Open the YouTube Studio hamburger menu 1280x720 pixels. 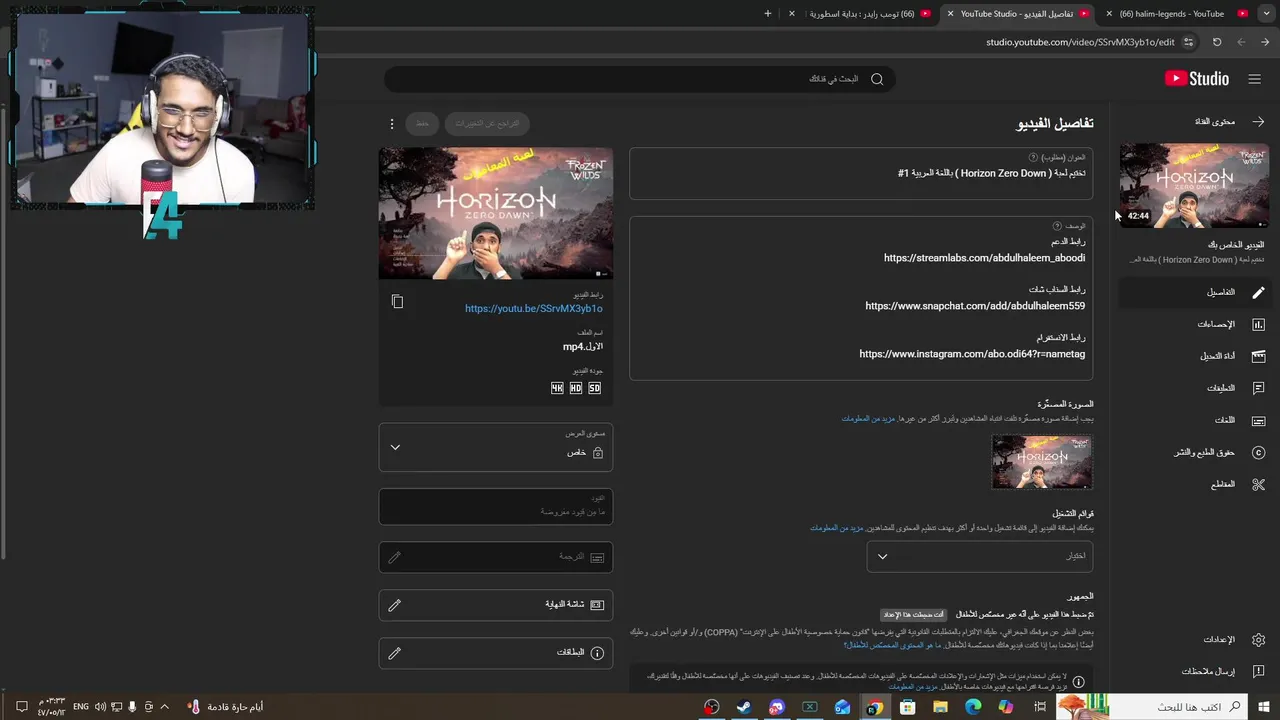(x=1254, y=79)
